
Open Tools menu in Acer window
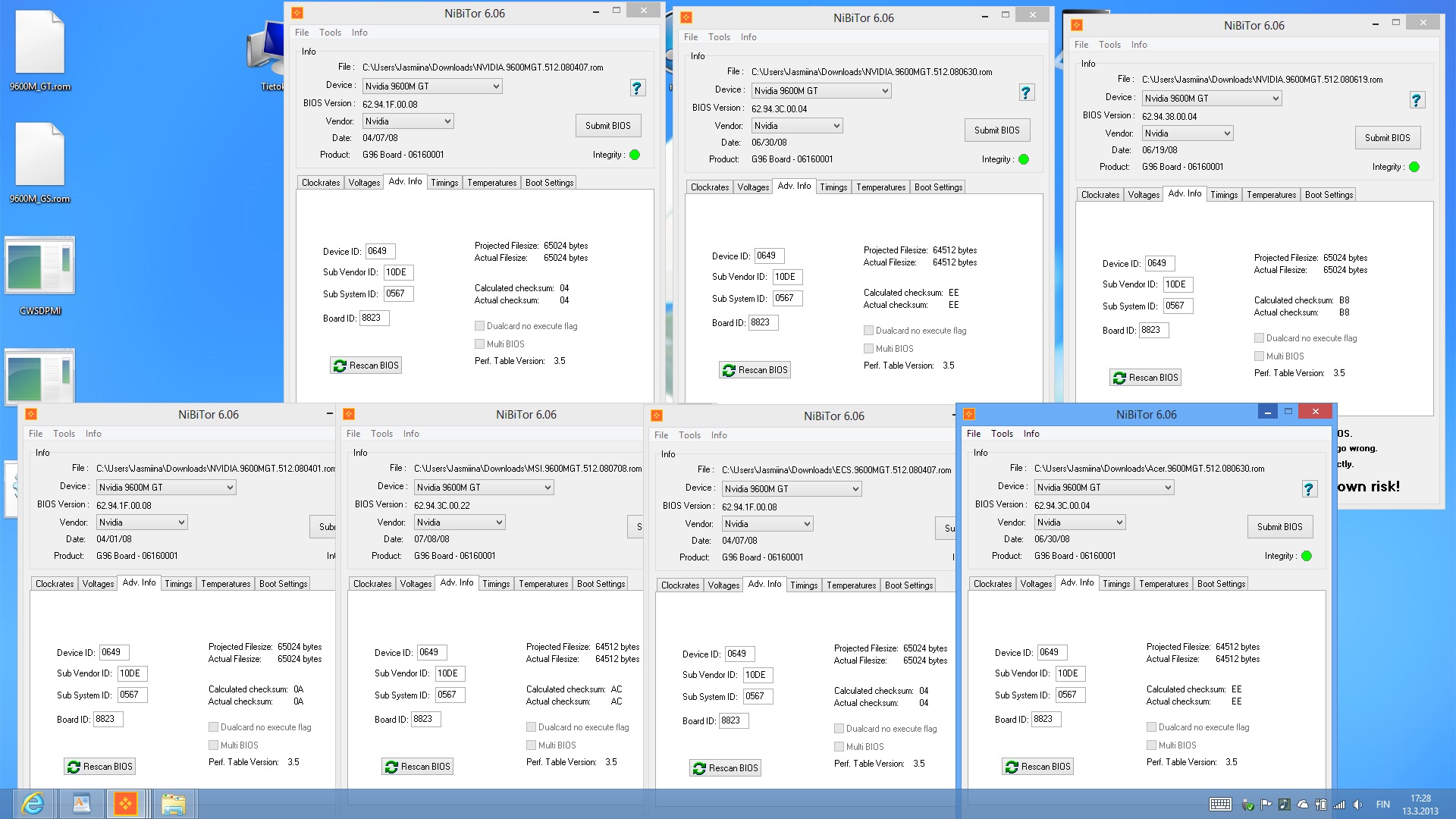(x=1002, y=434)
